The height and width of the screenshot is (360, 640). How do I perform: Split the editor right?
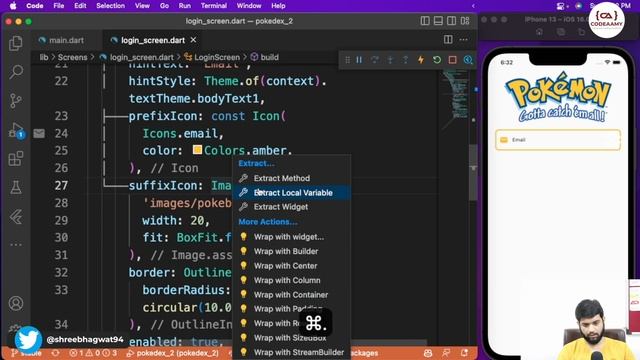(x=448, y=40)
